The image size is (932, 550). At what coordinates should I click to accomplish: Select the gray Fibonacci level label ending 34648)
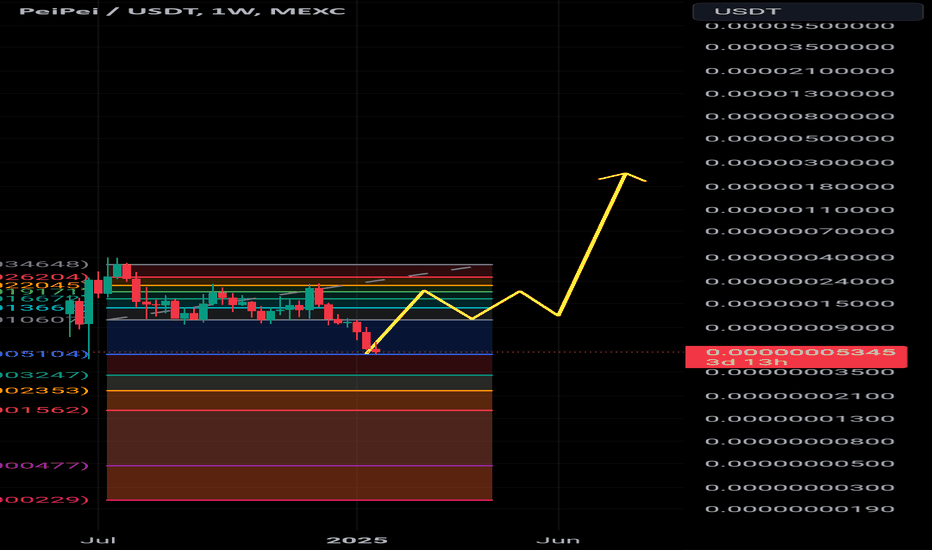click(44, 263)
